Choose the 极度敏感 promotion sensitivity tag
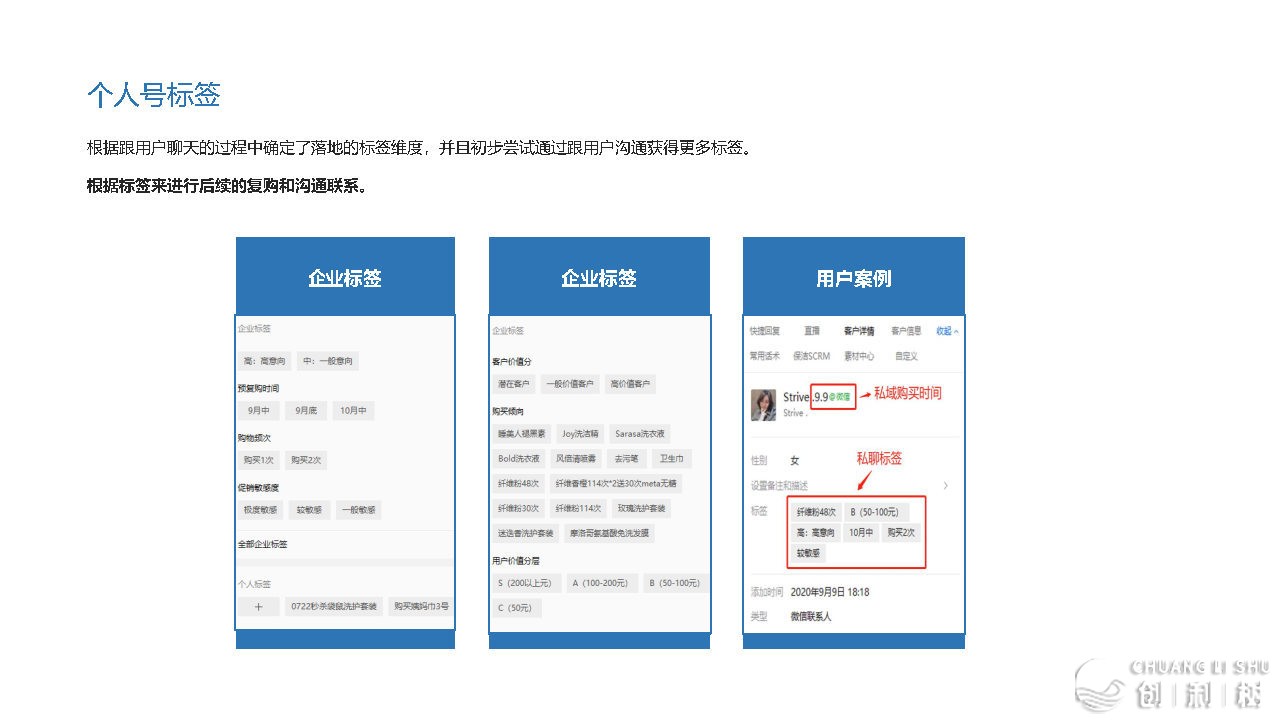Viewport: 1280px width, 720px height. tap(260, 510)
